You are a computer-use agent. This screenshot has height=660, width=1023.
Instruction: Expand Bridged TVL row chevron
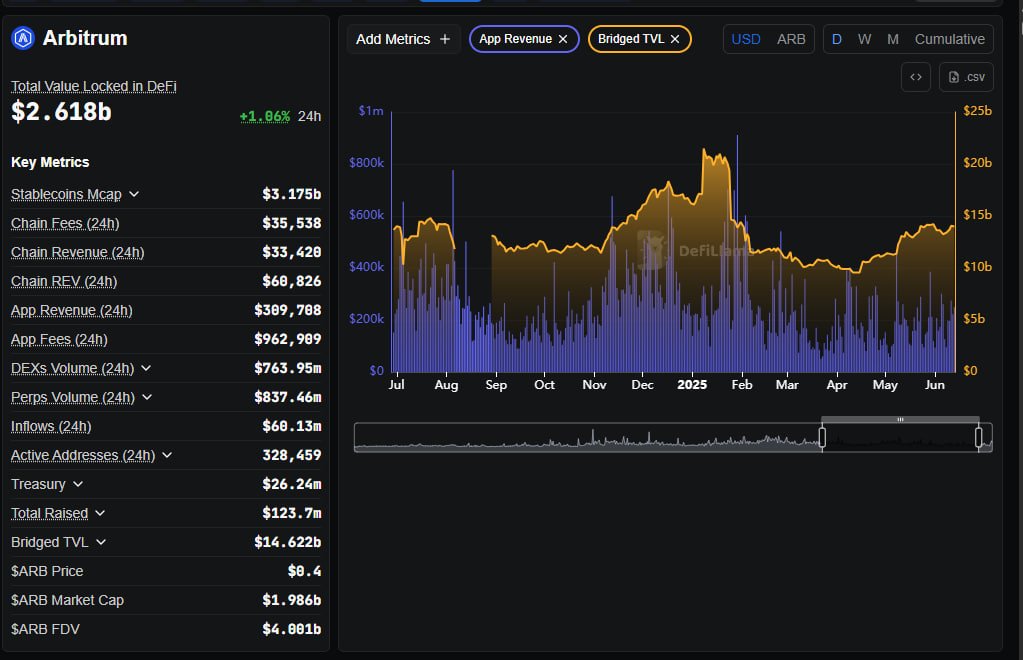tap(100, 542)
